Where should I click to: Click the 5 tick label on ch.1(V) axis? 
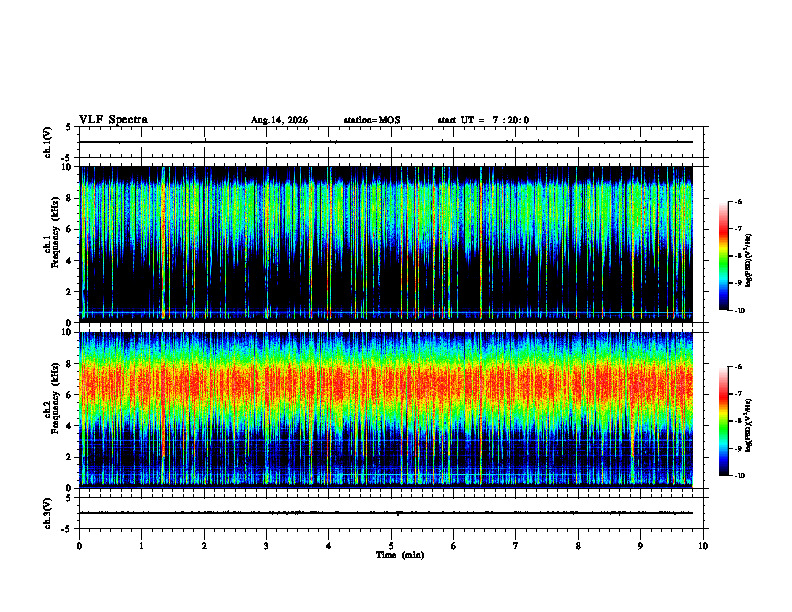pos(69,127)
